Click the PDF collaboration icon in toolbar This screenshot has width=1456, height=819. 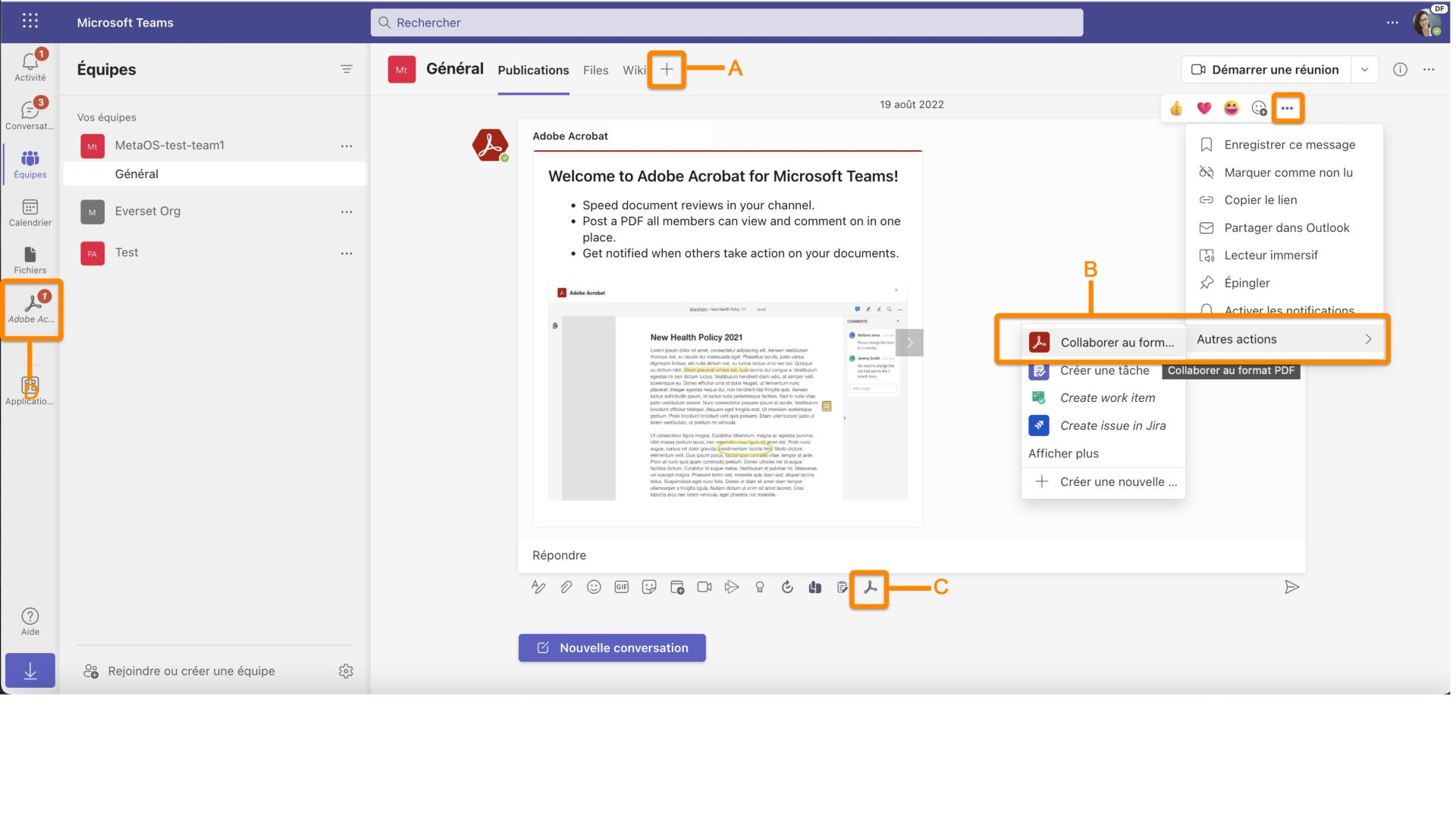869,587
